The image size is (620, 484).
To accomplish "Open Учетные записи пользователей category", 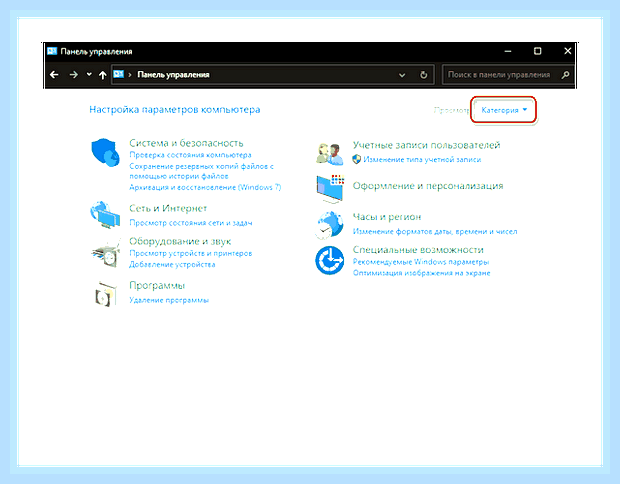I will click(426, 145).
